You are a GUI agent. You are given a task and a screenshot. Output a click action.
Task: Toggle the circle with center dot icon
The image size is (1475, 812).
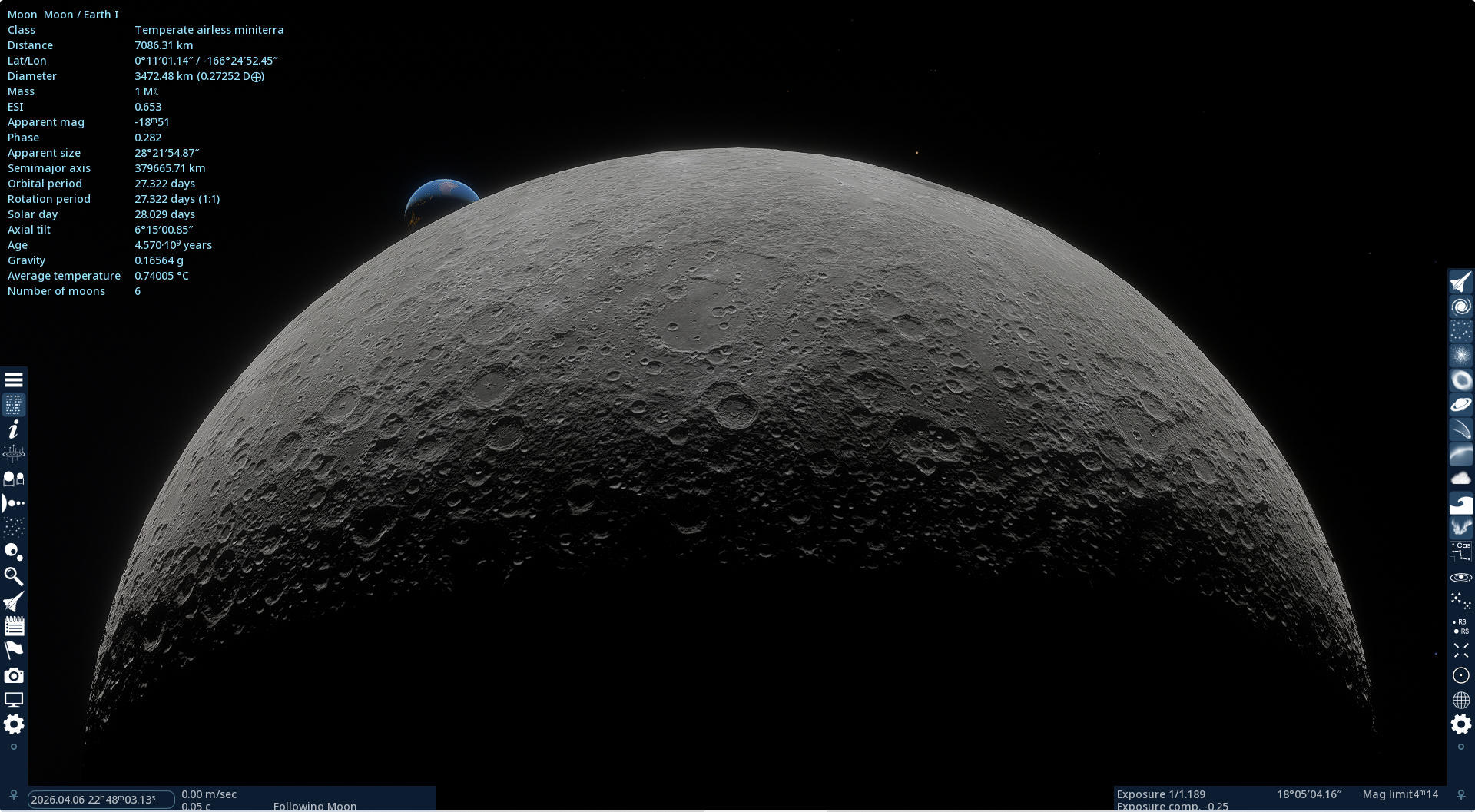[x=1461, y=675]
